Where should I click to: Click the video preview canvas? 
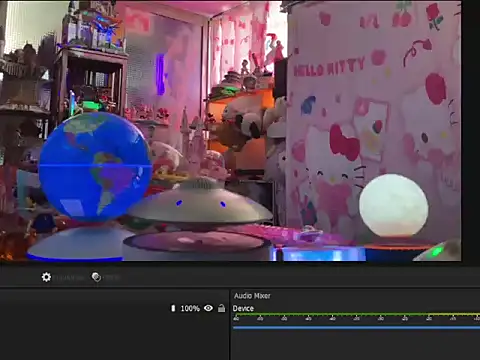click(231, 131)
